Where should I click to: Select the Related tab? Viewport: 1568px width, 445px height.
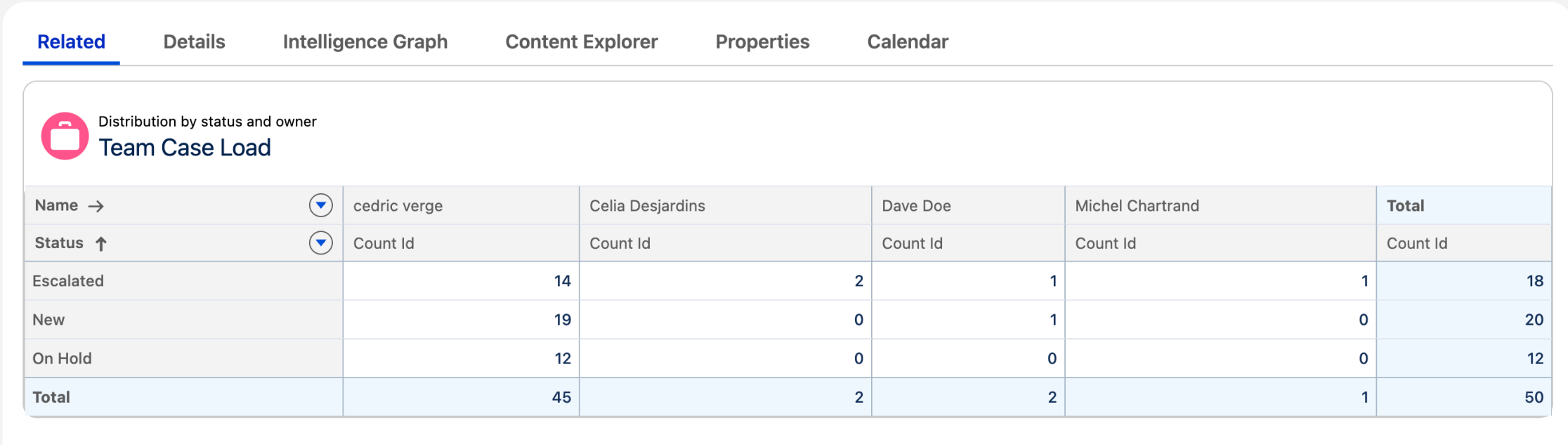[x=71, y=42]
